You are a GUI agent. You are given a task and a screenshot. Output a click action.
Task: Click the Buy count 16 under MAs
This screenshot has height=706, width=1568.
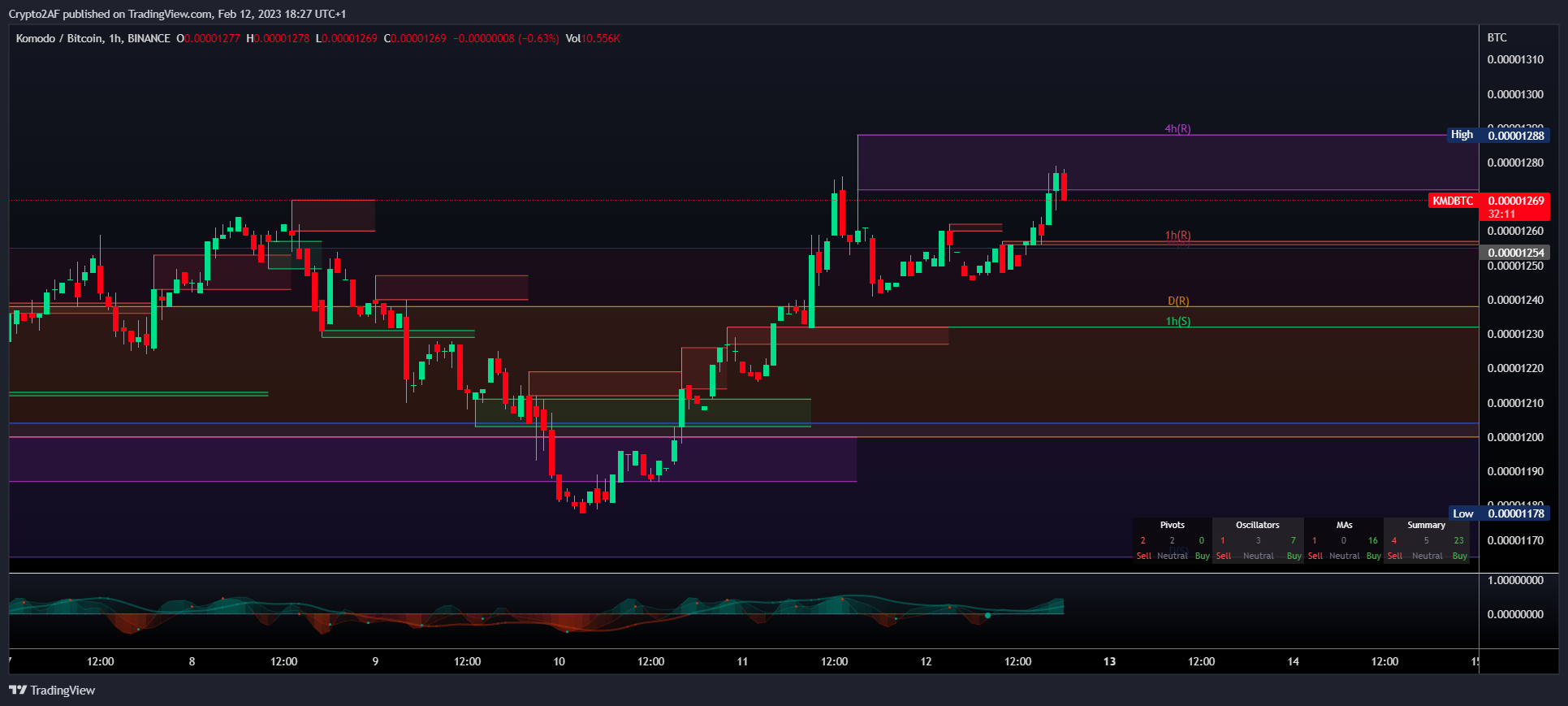point(1372,540)
